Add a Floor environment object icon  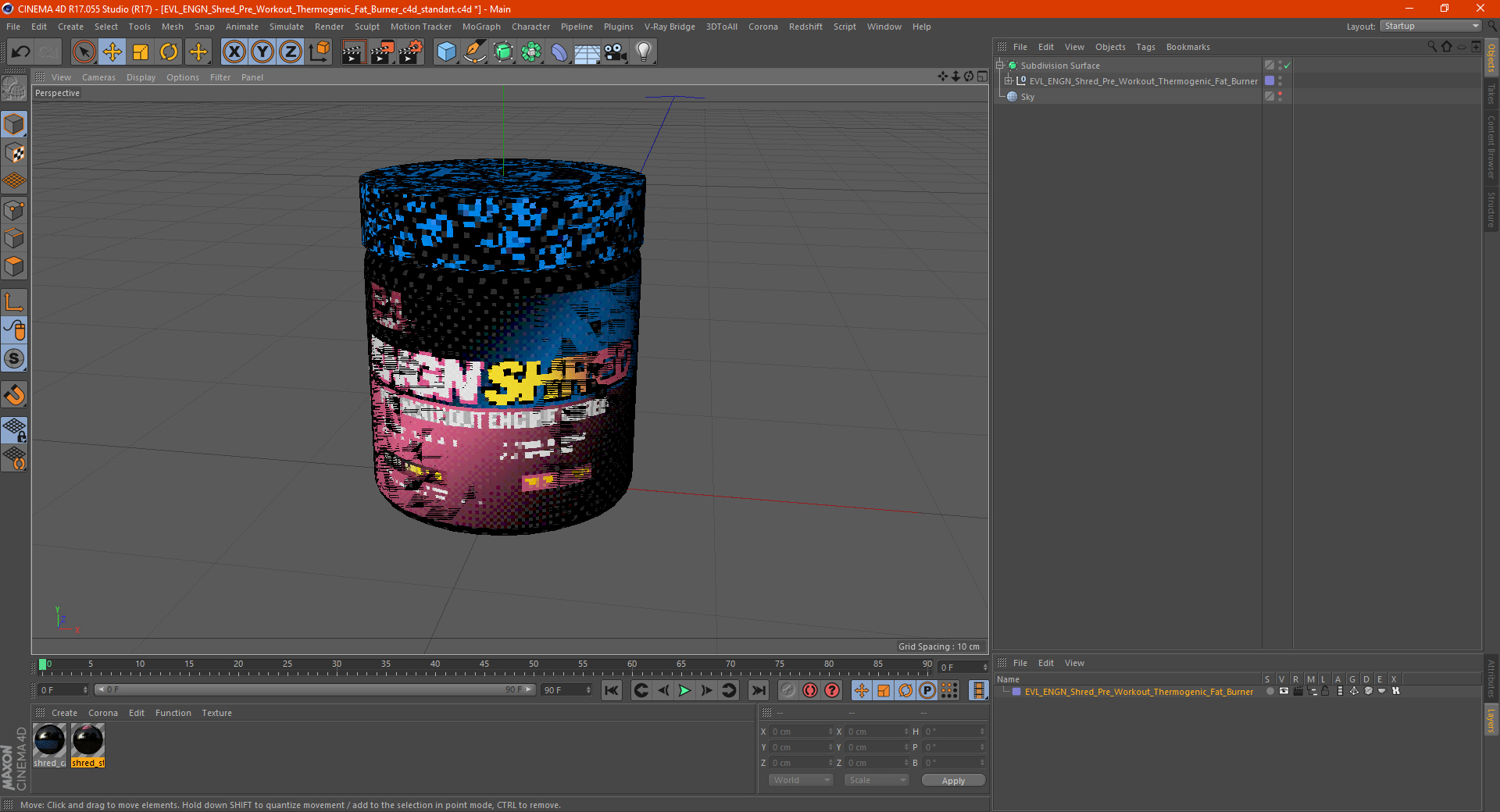click(x=587, y=52)
